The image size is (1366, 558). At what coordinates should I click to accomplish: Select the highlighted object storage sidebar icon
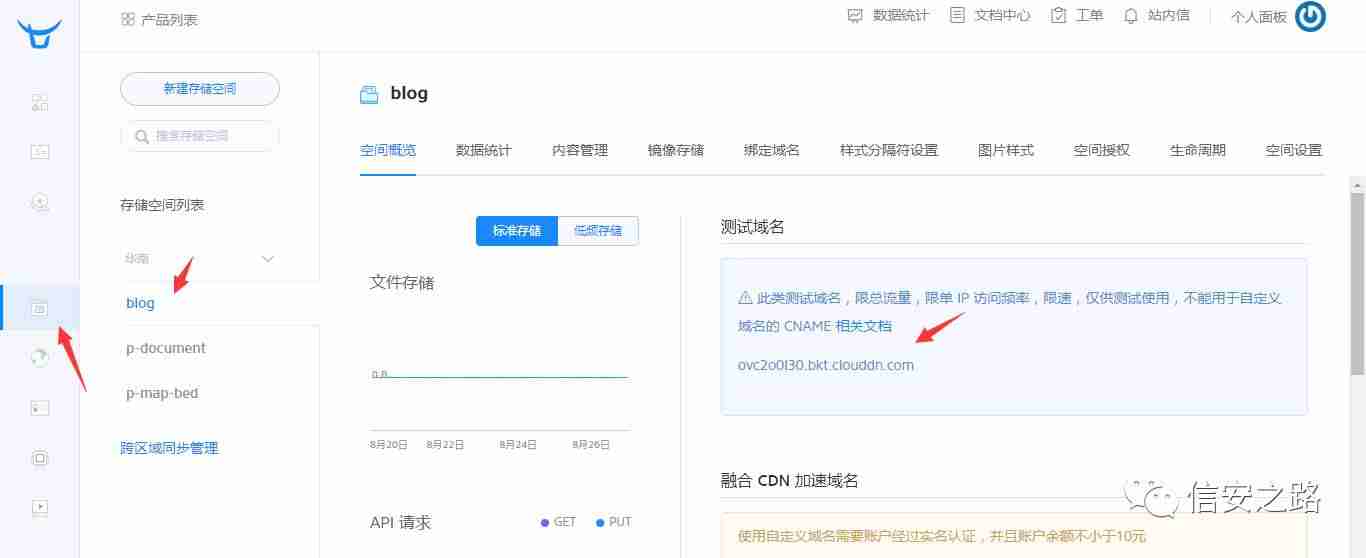(x=40, y=308)
